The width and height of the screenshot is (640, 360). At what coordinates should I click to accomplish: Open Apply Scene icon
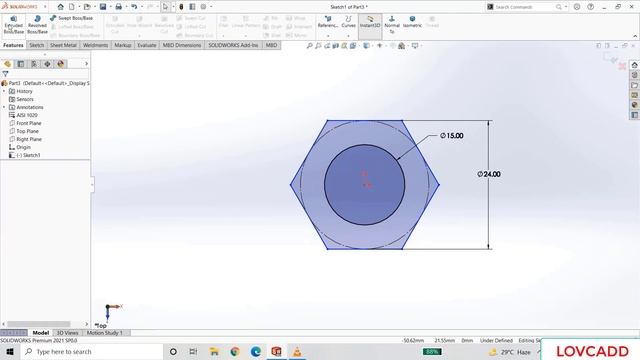(402, 46)
